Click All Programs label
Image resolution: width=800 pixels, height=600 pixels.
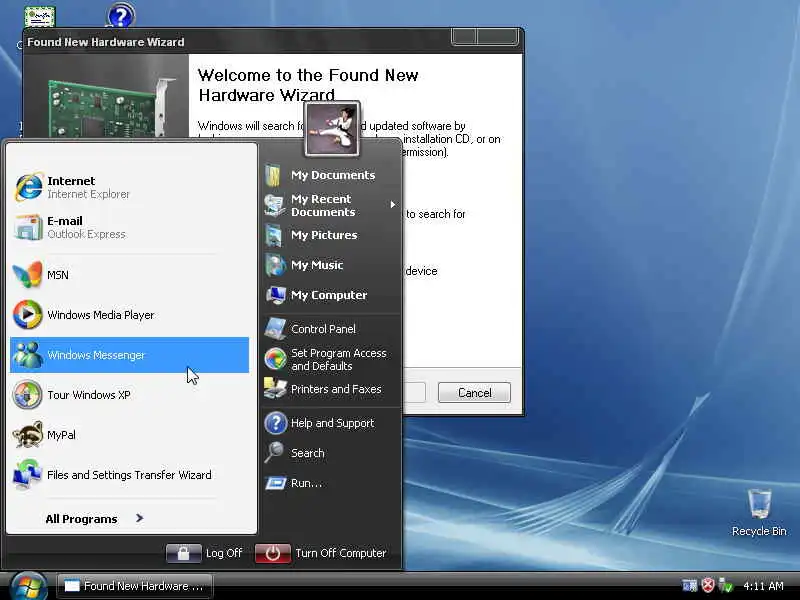[x=81, y=519]
